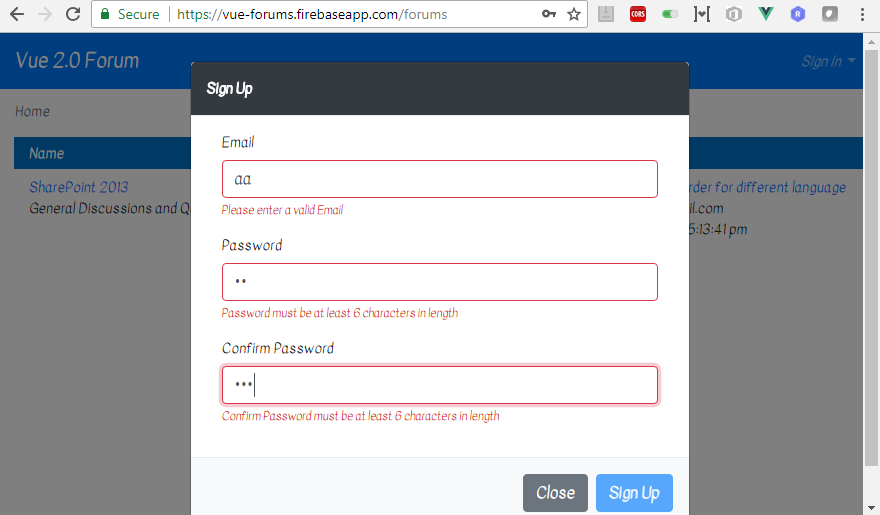Screen dimensions: 880x515
Task: Click the purple R extension icon
Action: (x=798, y=14)
